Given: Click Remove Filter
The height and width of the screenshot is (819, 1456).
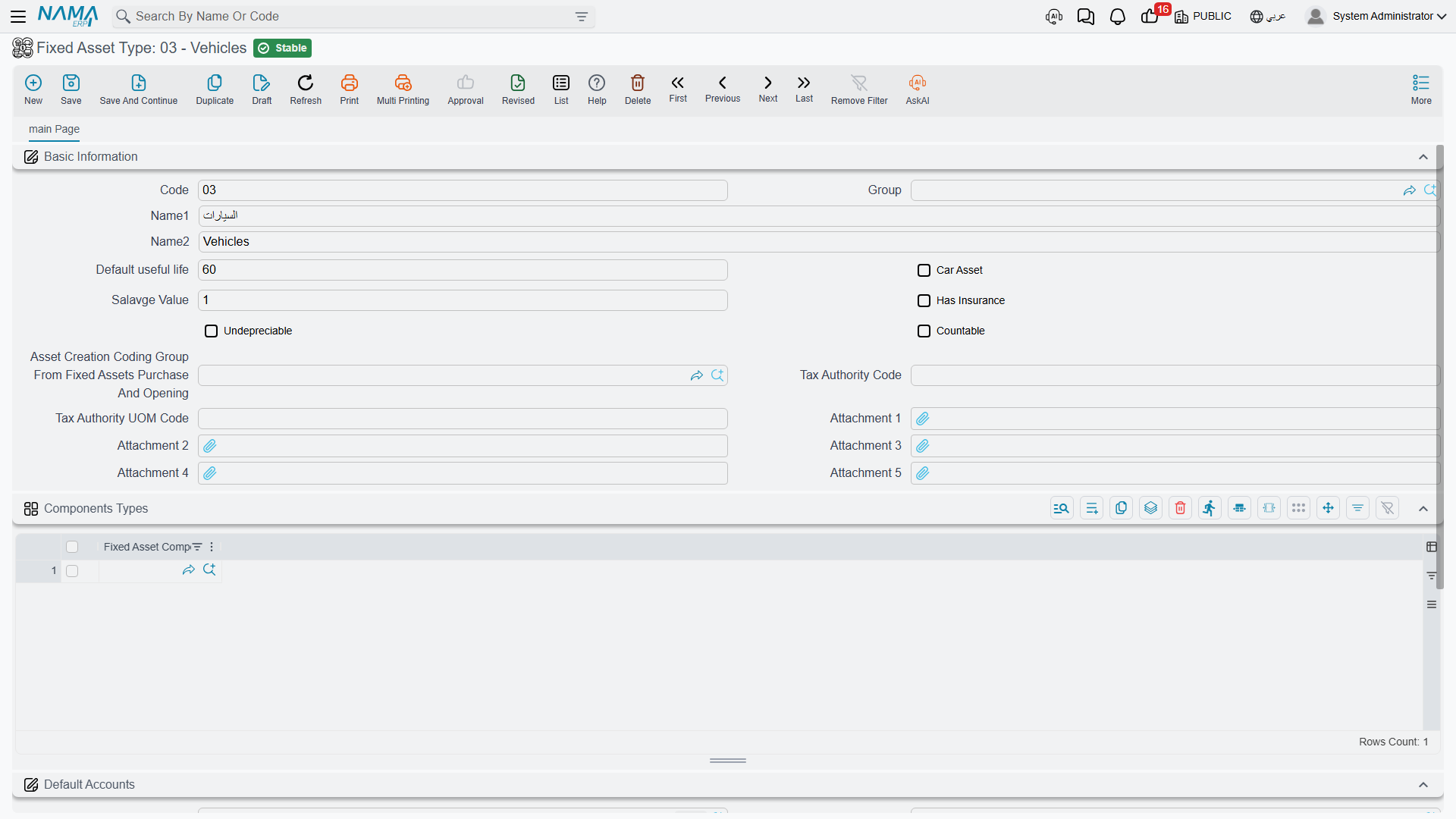Looking at the screenshot, I should click(x=859, y=89).
